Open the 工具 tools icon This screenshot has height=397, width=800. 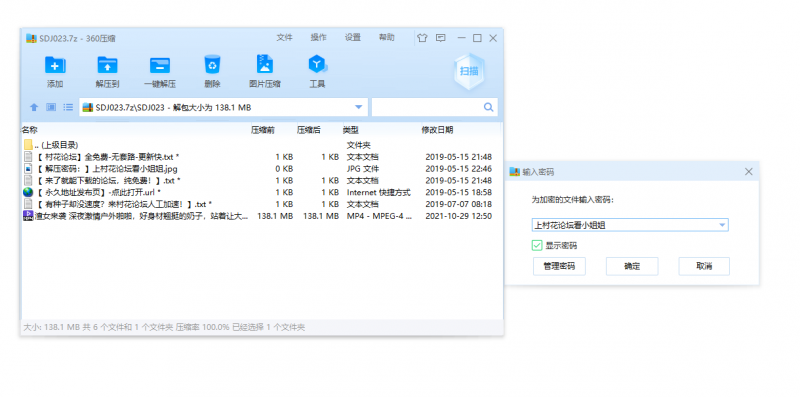coord(317,65)
